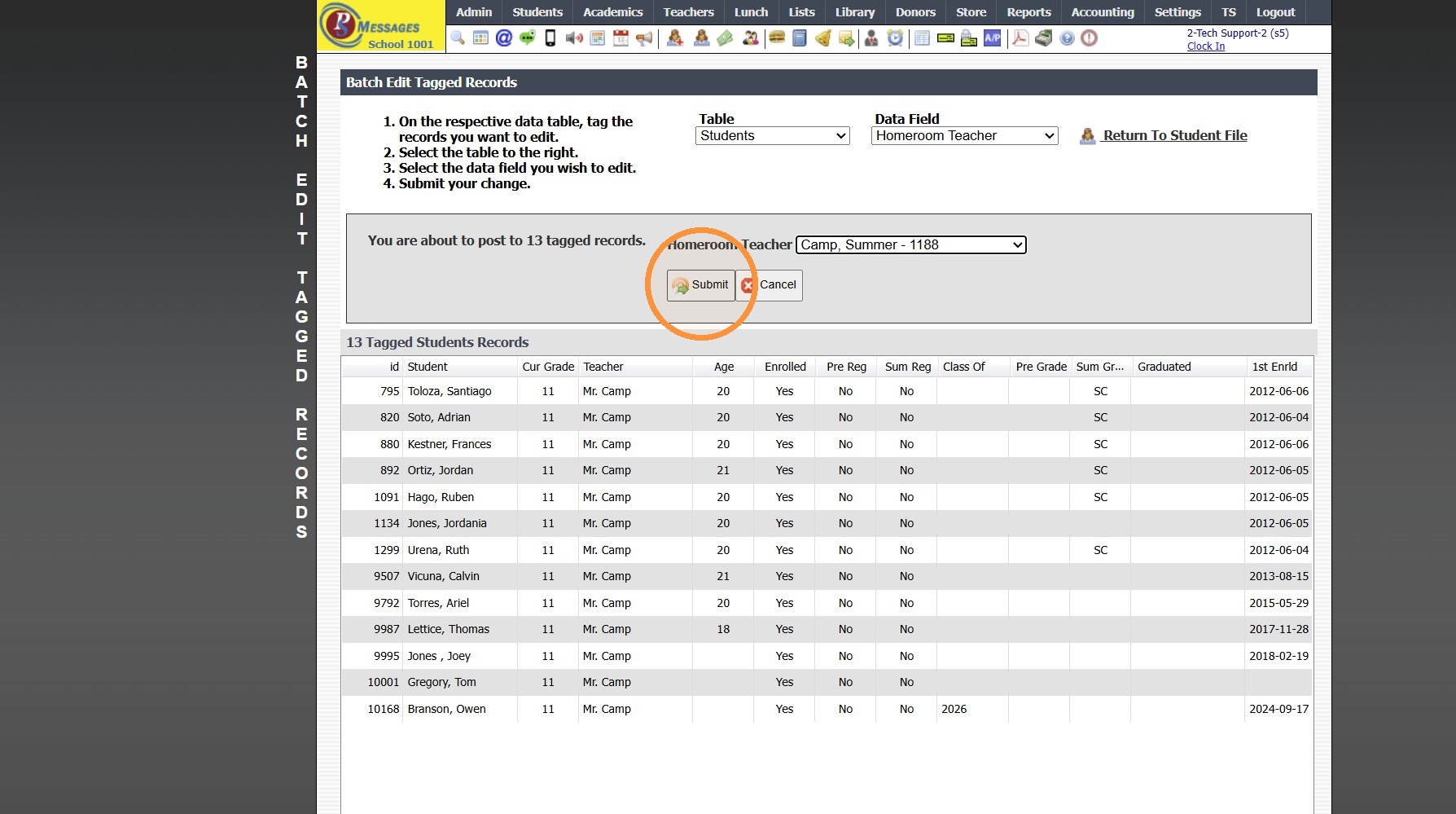The height and width of the screenshot is (814, 1456).
Task: Open the email @ icon
Action: pyautogui.click(x=504, y=38)
